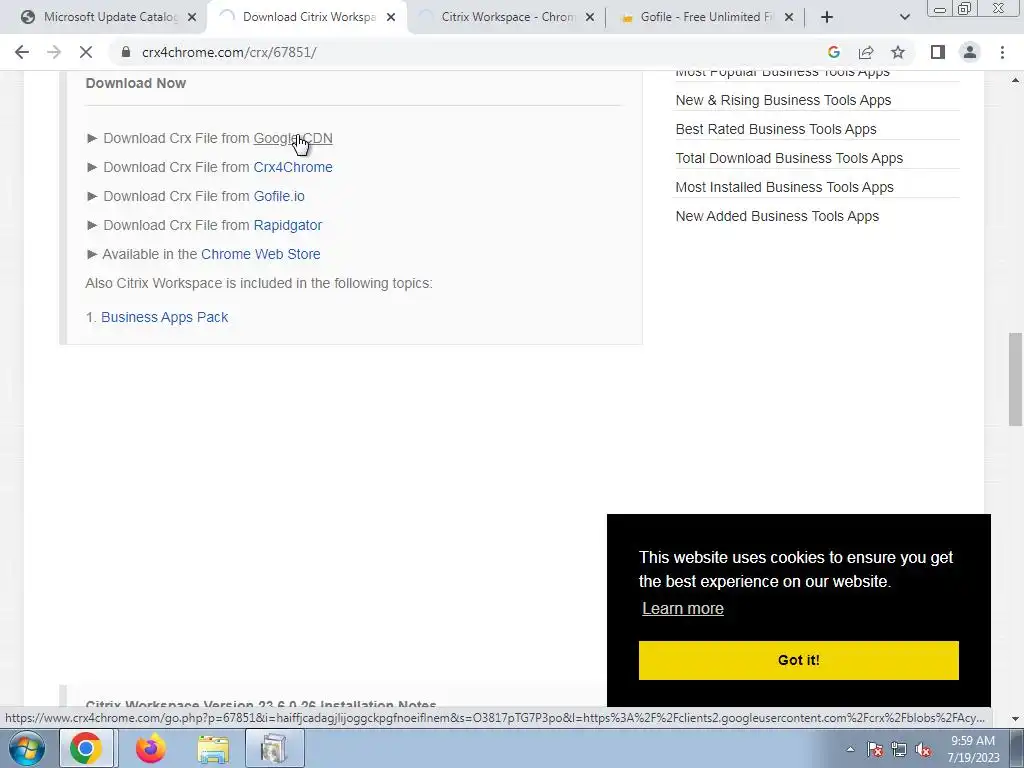
Task: Bookmark this page with star
Action: (898, 52)
